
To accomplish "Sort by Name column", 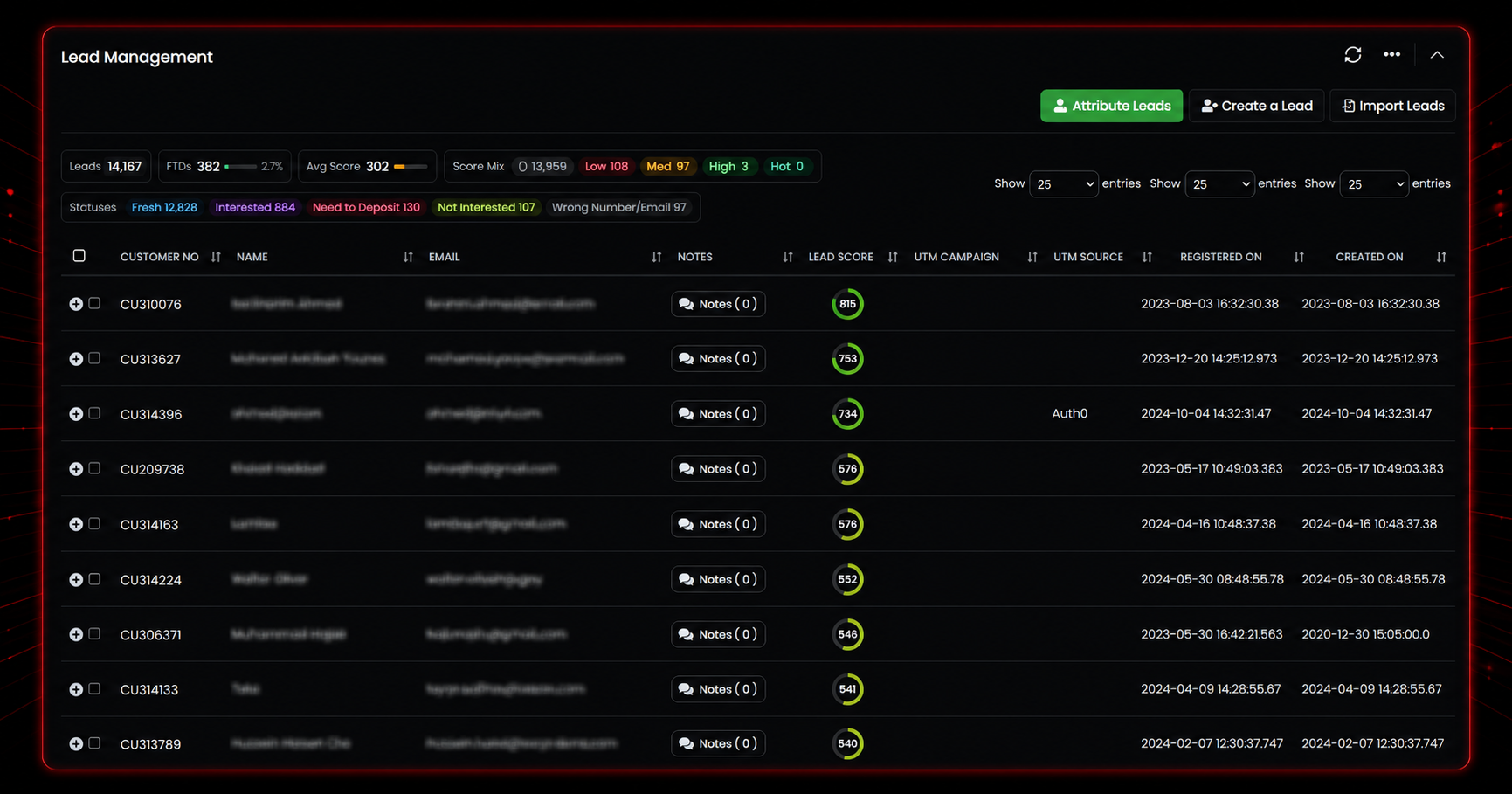I will (408, 257).
